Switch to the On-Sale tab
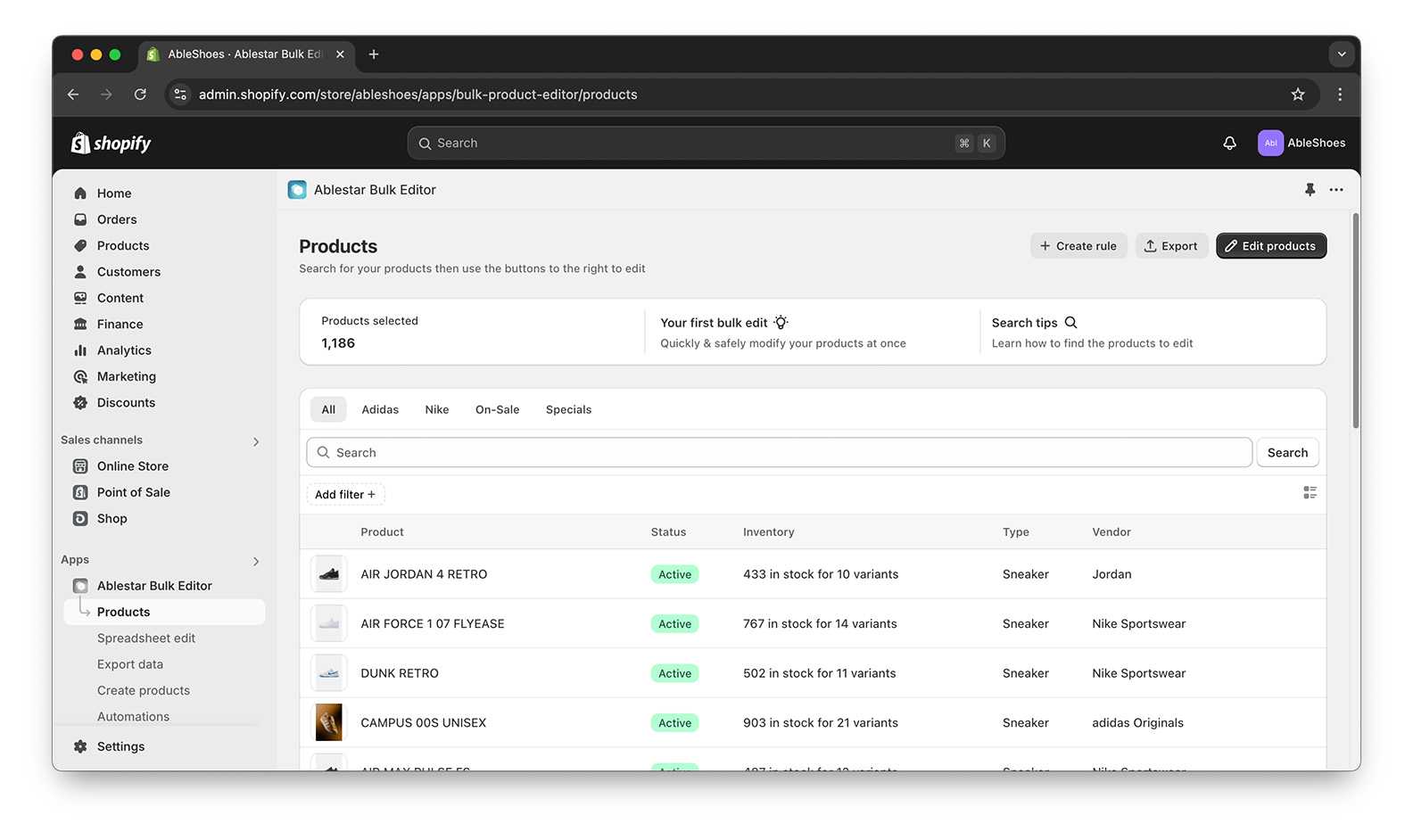Screen dimensions: 1413x840 [497, 409]
